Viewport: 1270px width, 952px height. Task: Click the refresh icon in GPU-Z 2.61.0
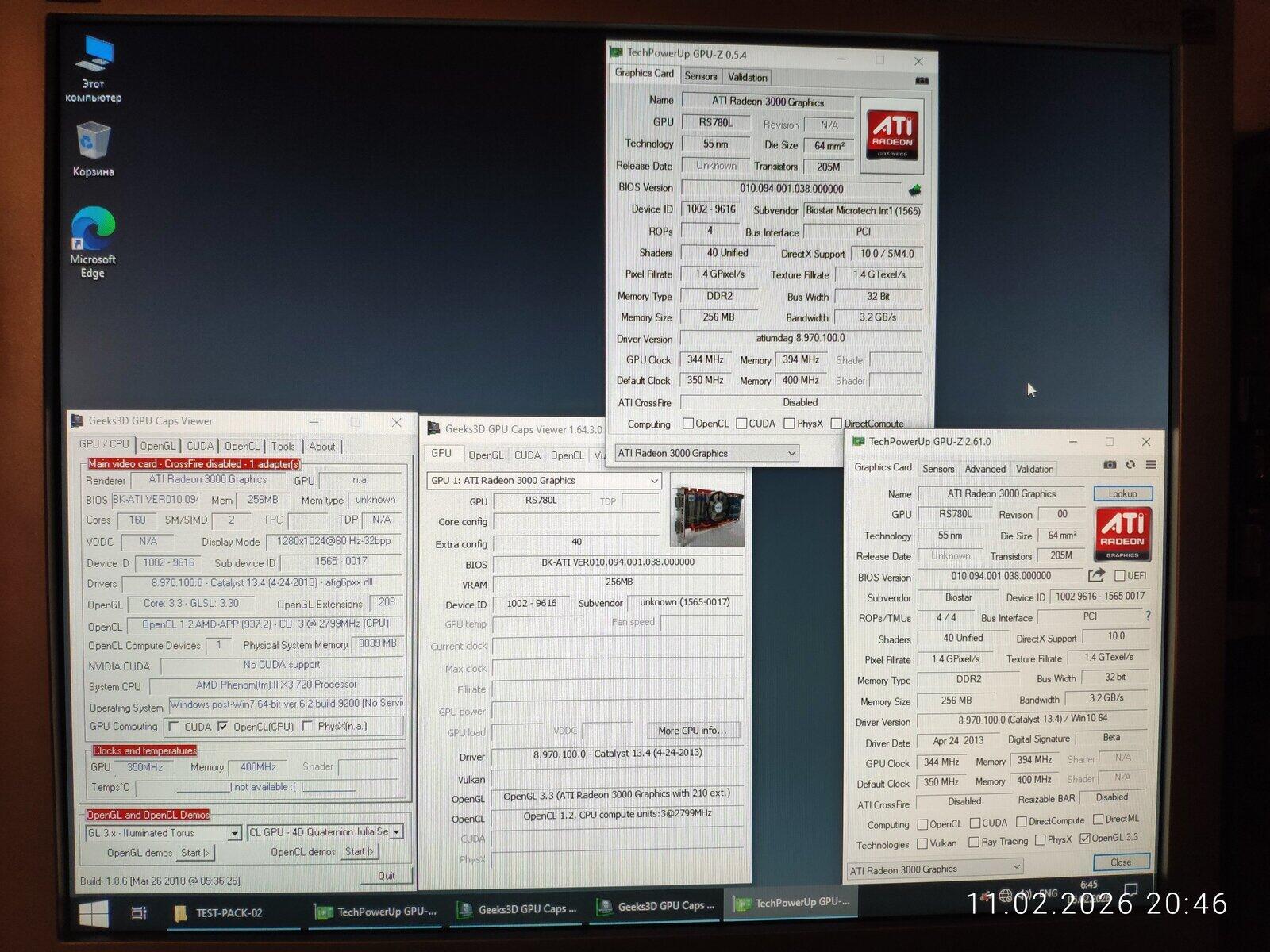(1130, 465)
